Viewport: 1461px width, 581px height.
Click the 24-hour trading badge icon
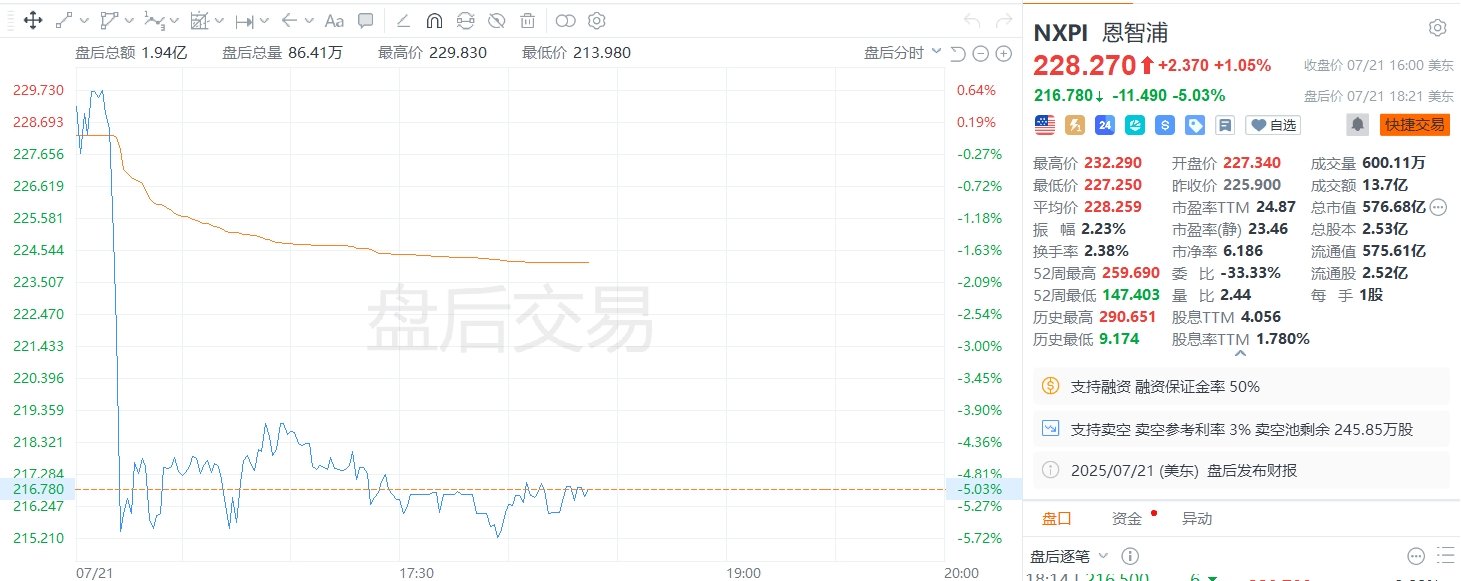pyautogui.click(x=1105, y=125)
